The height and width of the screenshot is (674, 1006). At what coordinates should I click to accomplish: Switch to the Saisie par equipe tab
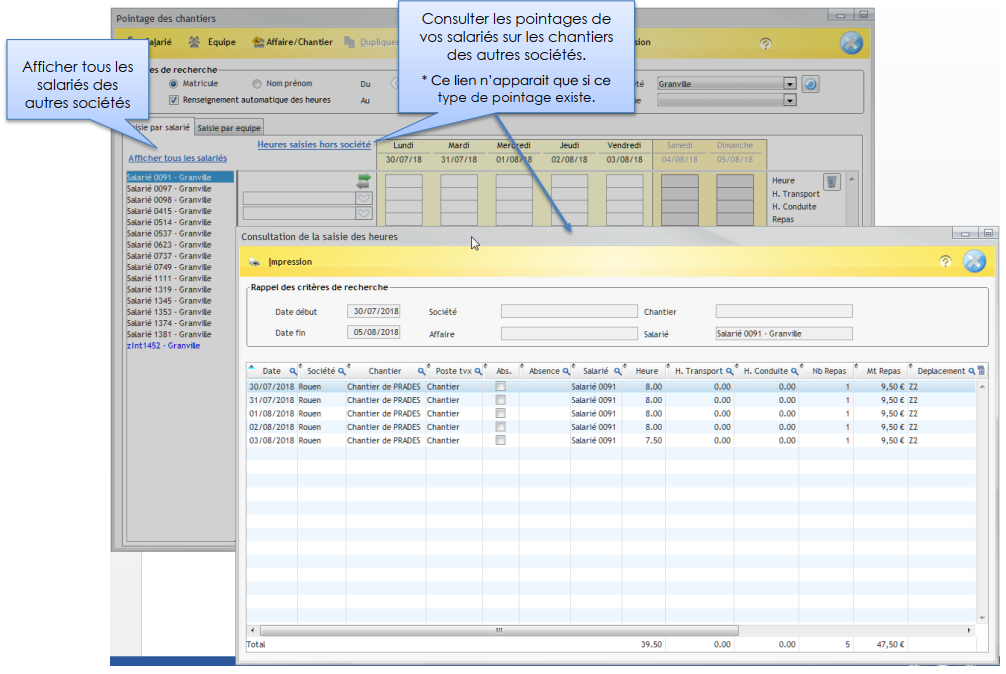(228, 128)
